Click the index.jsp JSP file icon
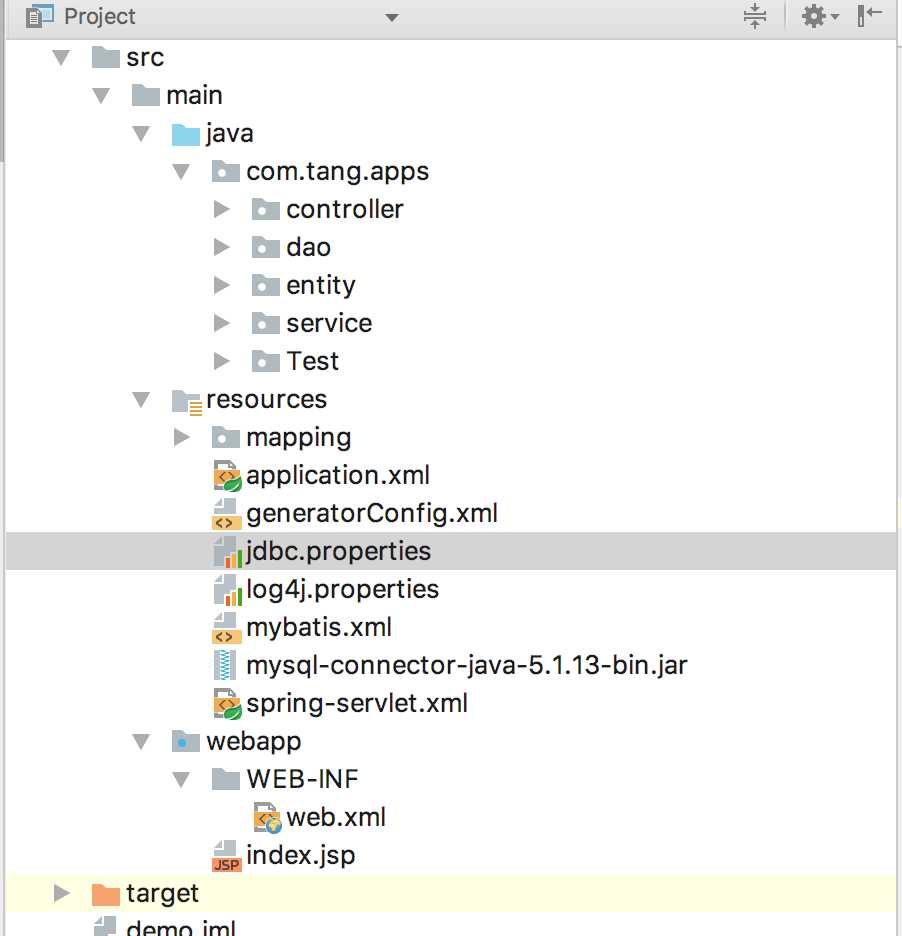 (x=227, y=857)
